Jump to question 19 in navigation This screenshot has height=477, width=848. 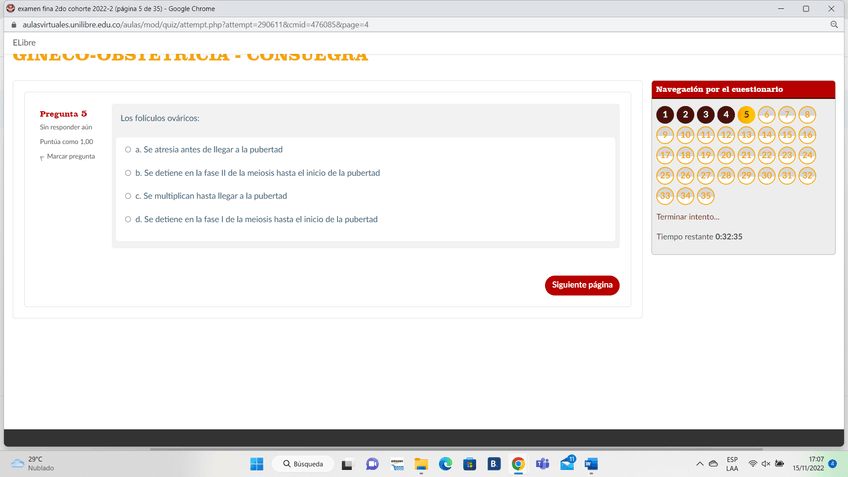[705, 155]
